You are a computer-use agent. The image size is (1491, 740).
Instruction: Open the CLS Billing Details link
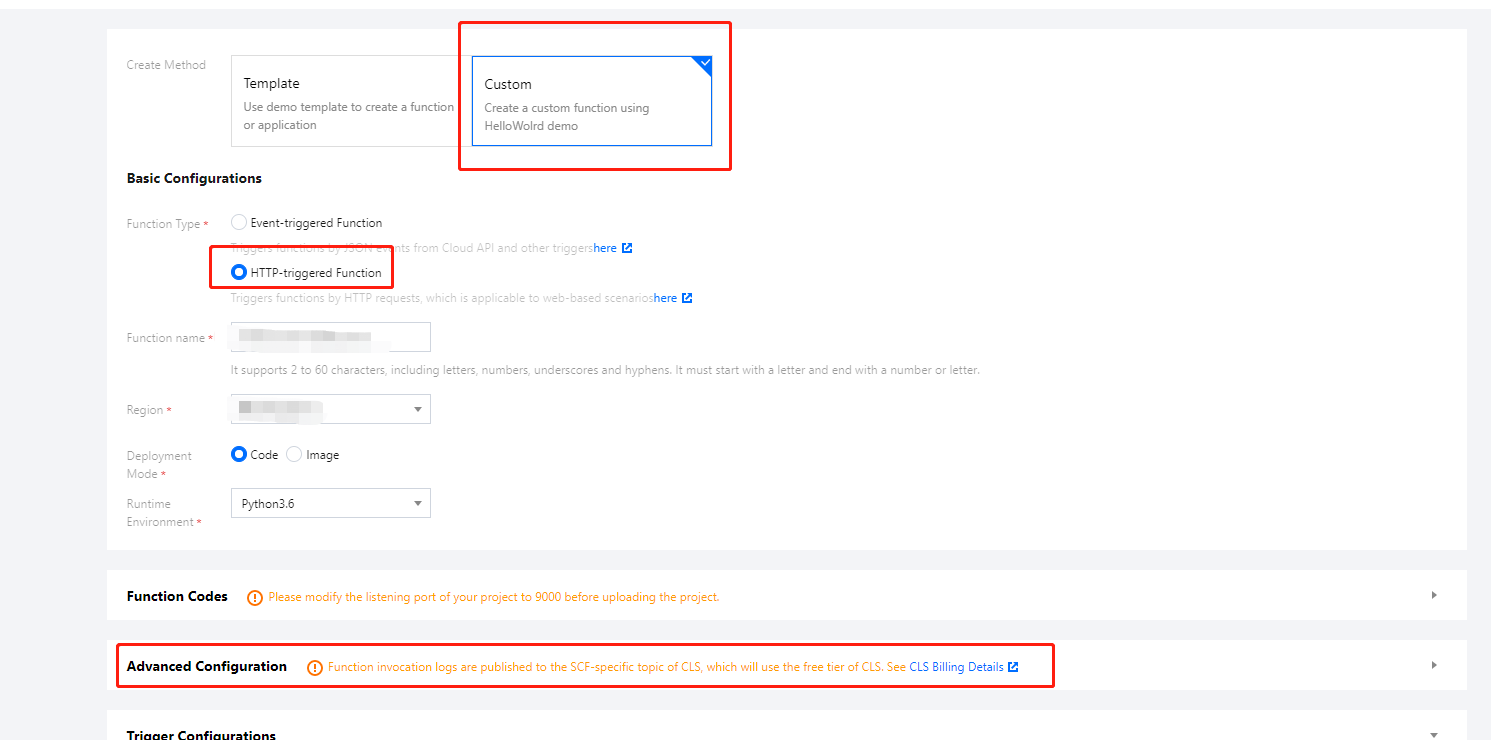click(x=956, y=667)
